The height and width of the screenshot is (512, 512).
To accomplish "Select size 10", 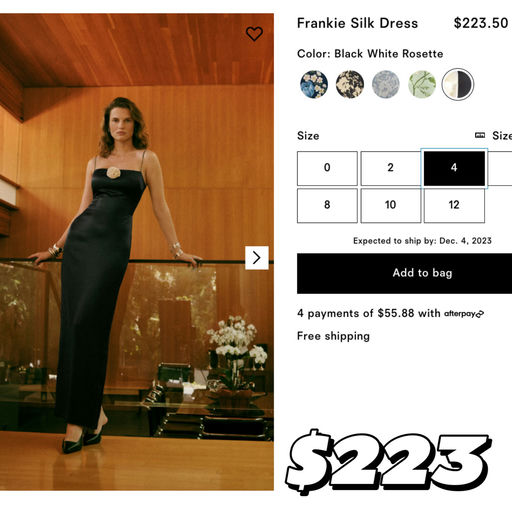I will click(391, 206).
